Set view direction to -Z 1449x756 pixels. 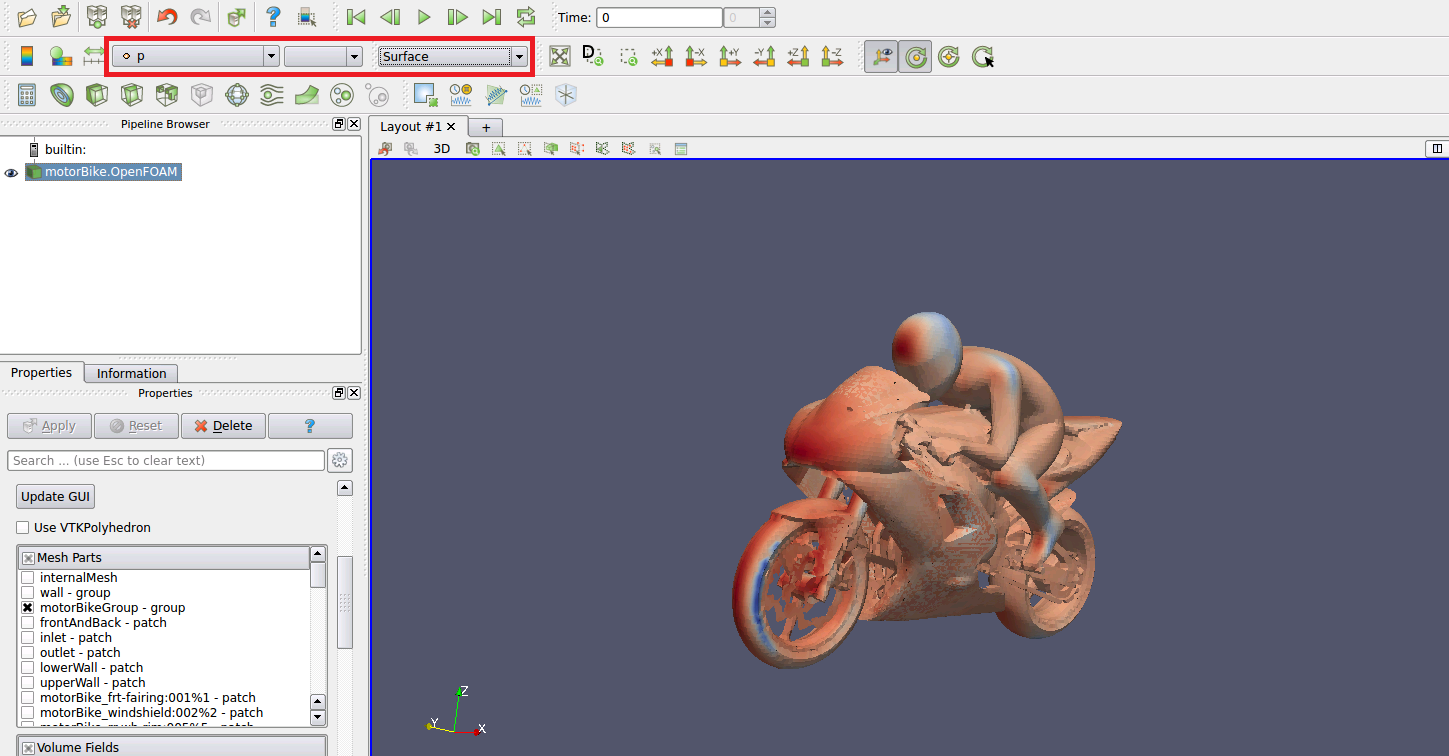pos(832,57)
